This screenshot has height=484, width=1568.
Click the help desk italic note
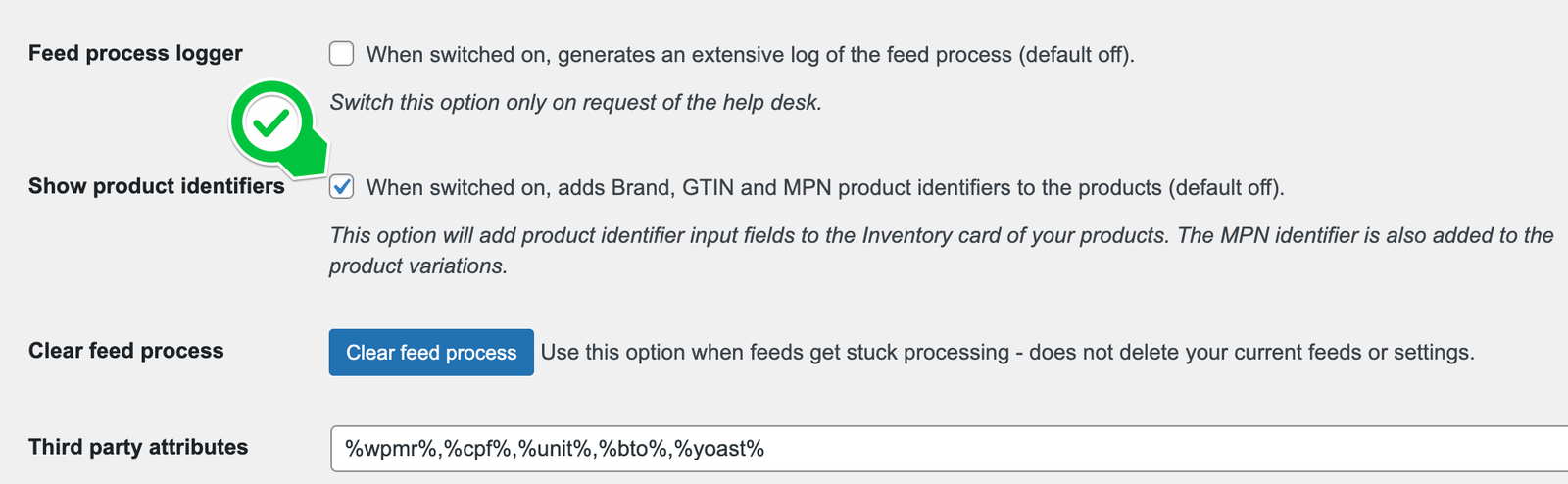coord(575,103)
